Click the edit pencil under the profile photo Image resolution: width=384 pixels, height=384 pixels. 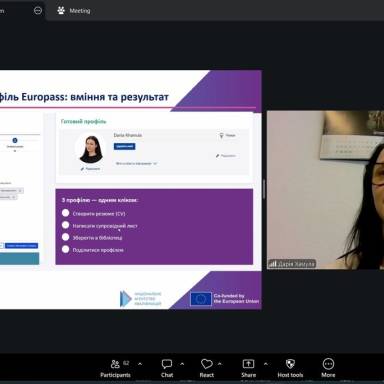[82, 169]
